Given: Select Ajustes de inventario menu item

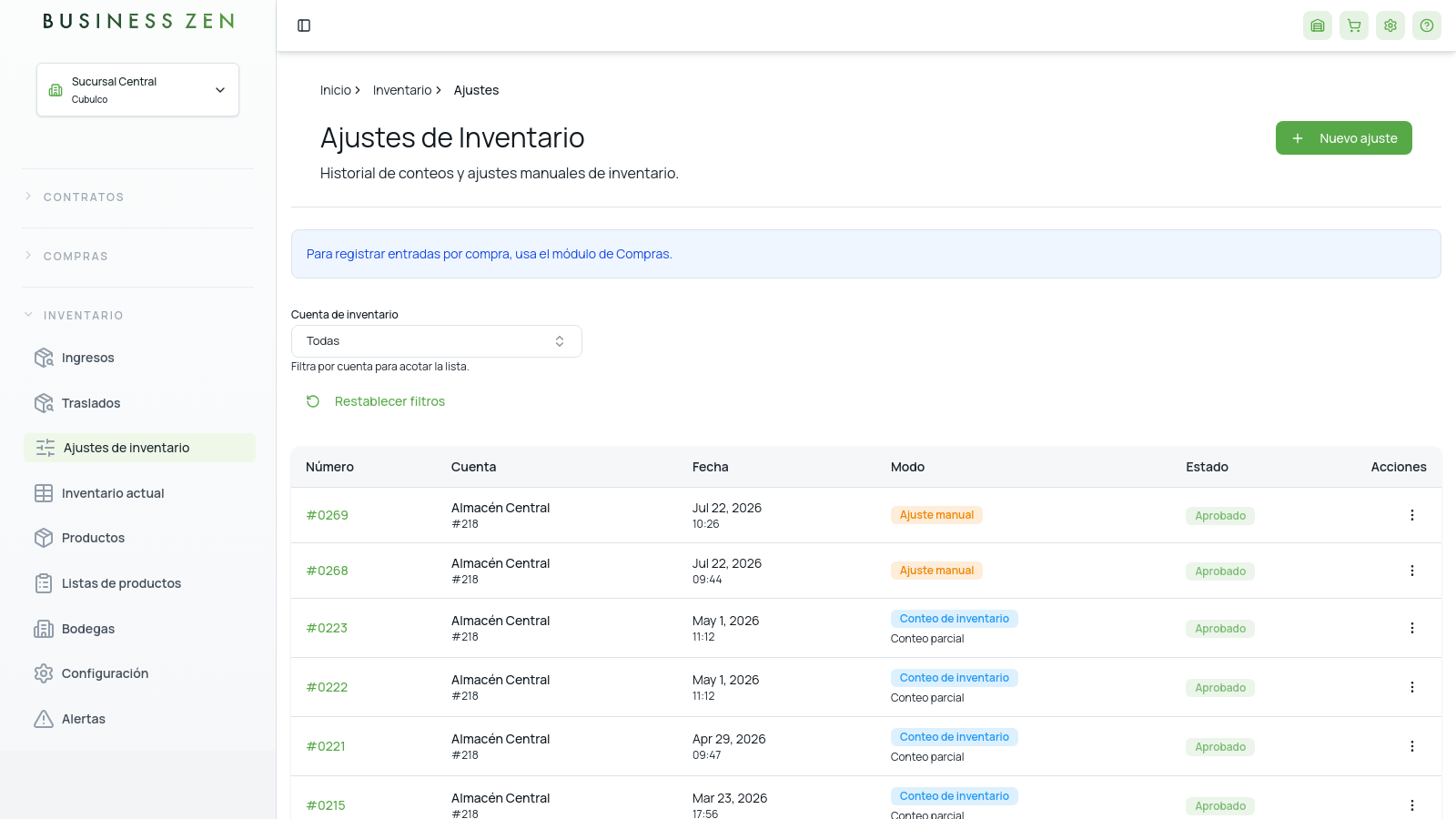Looking at the screenshot, I should click(x=139, y=448).
